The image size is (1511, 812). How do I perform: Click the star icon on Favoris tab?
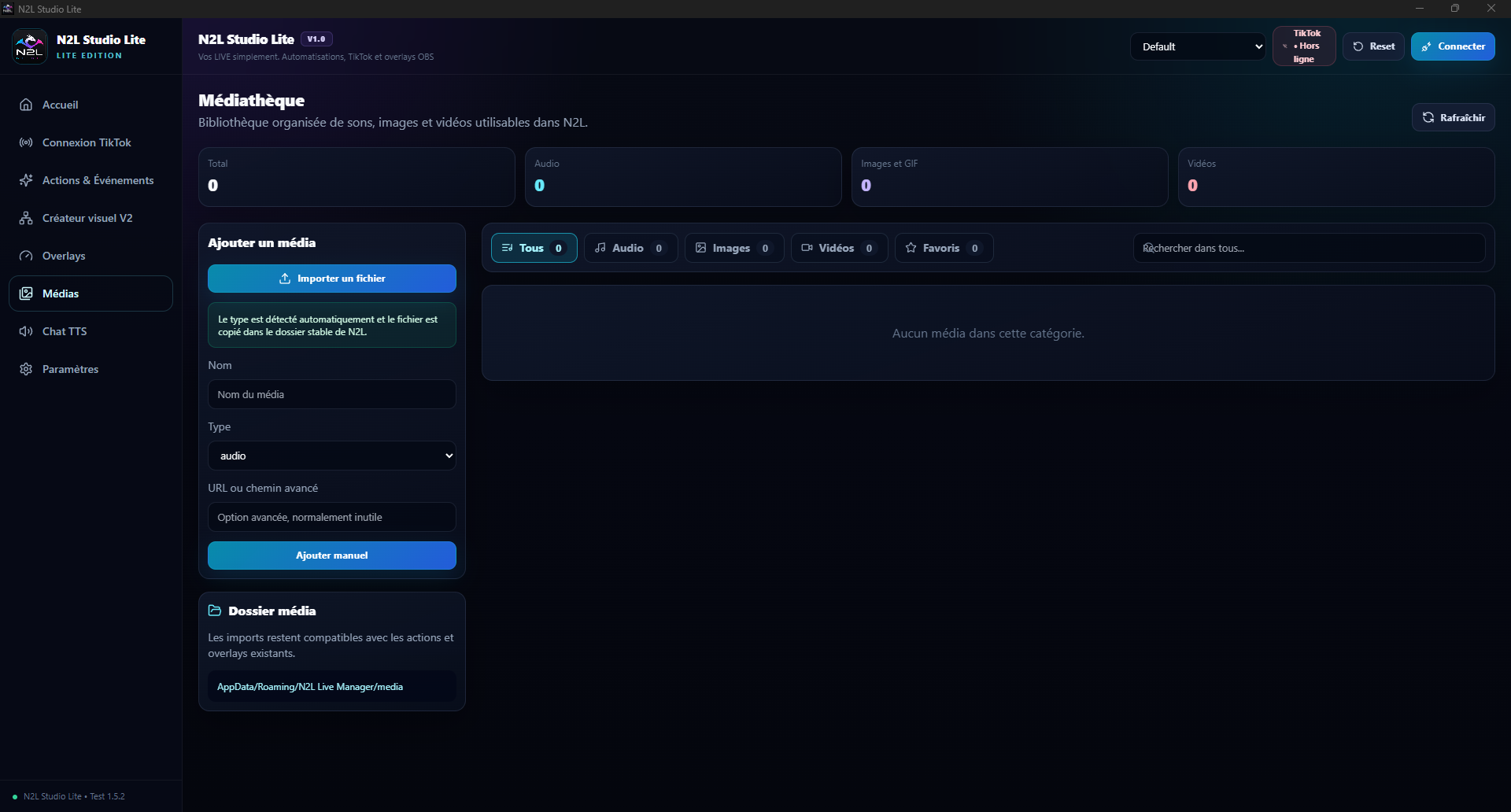click(911, 248)
